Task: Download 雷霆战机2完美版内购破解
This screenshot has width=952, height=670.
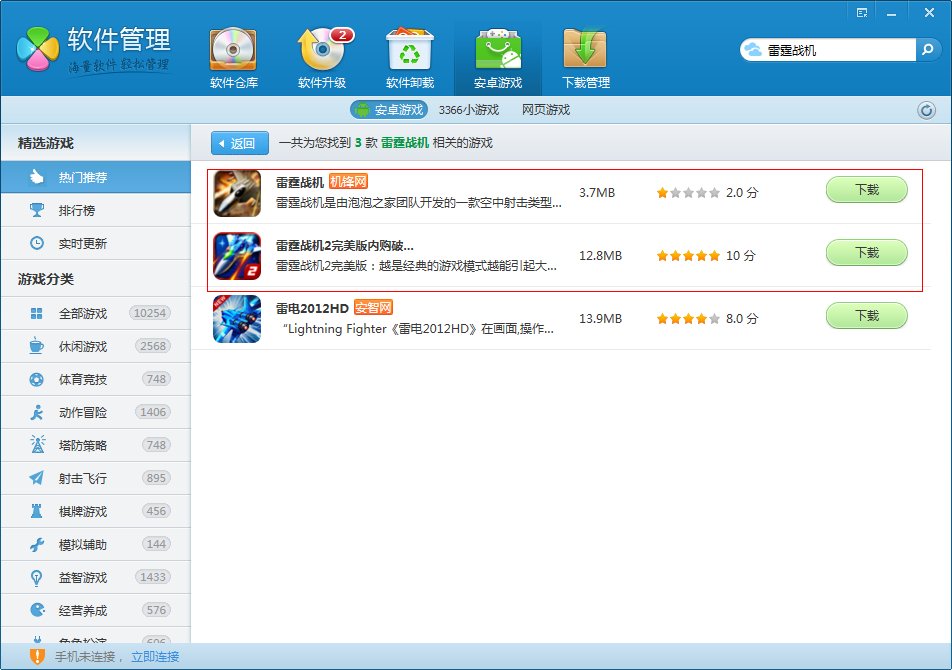Action: (x=866, y=253)
